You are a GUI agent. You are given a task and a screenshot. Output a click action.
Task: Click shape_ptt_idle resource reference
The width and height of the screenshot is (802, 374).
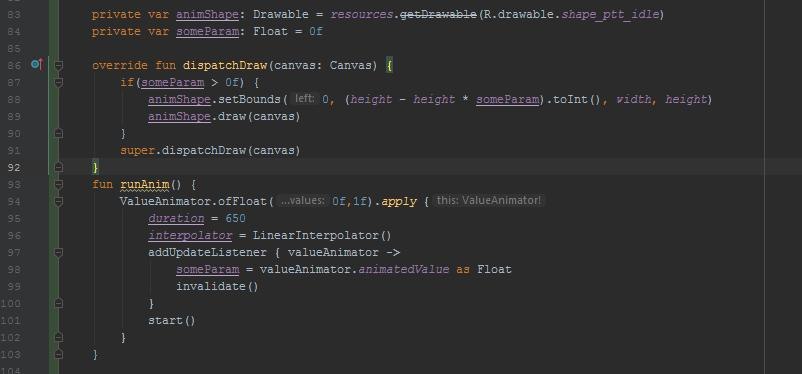(x=610, y=14)
